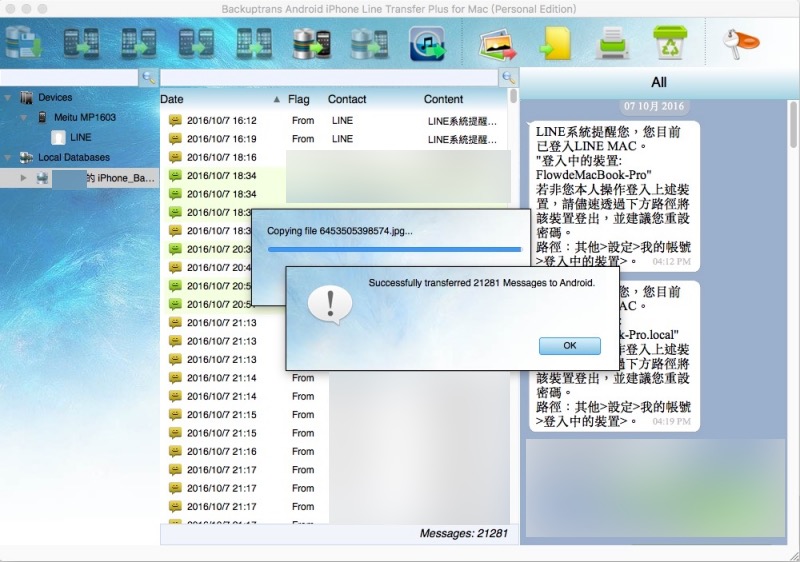800x562 pixels.
Task: Click the message icon on 2016/10/7 21:16 row
Action: (175, 451)
